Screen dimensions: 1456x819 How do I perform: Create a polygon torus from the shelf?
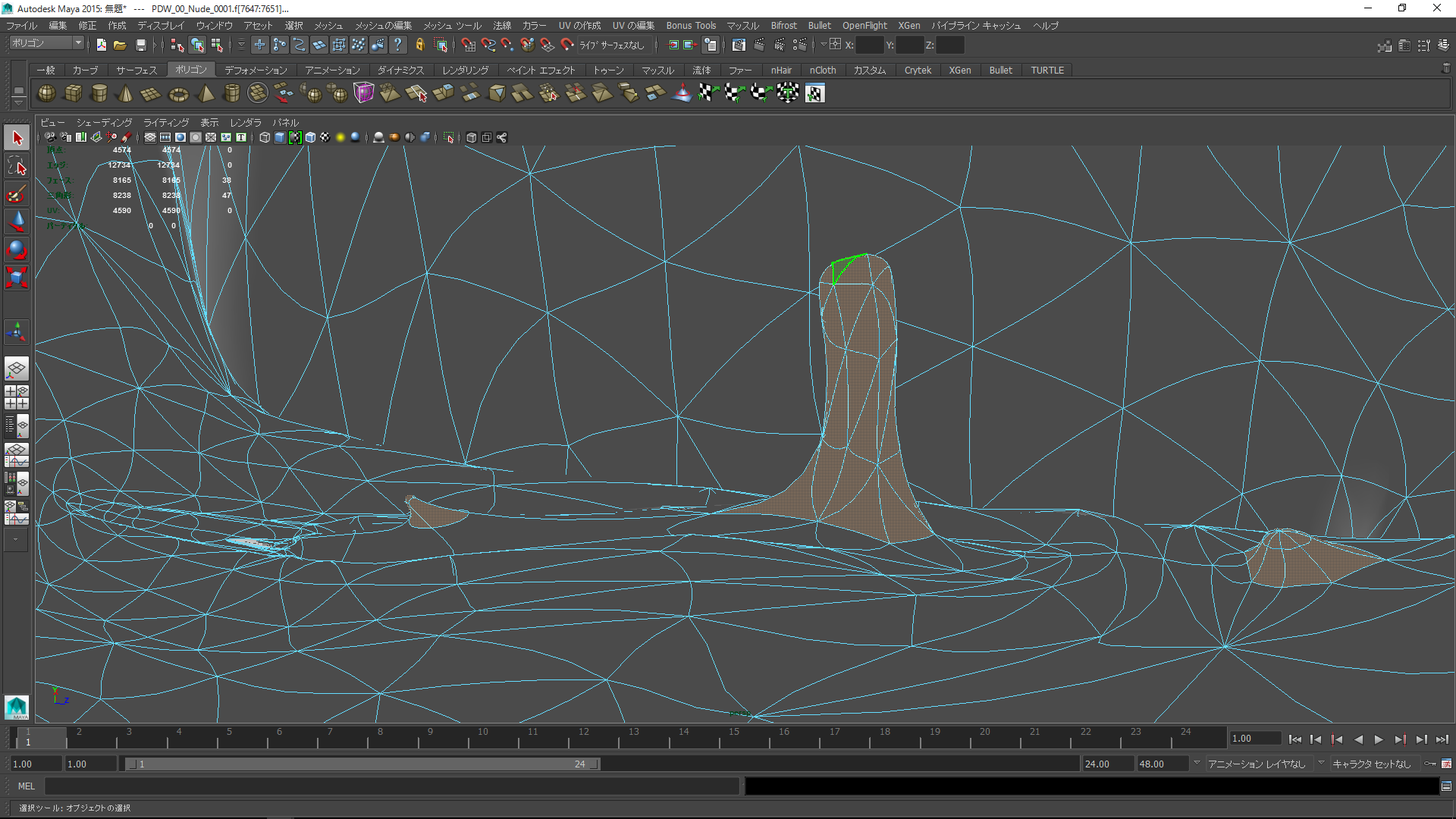[x=178, y=94]
